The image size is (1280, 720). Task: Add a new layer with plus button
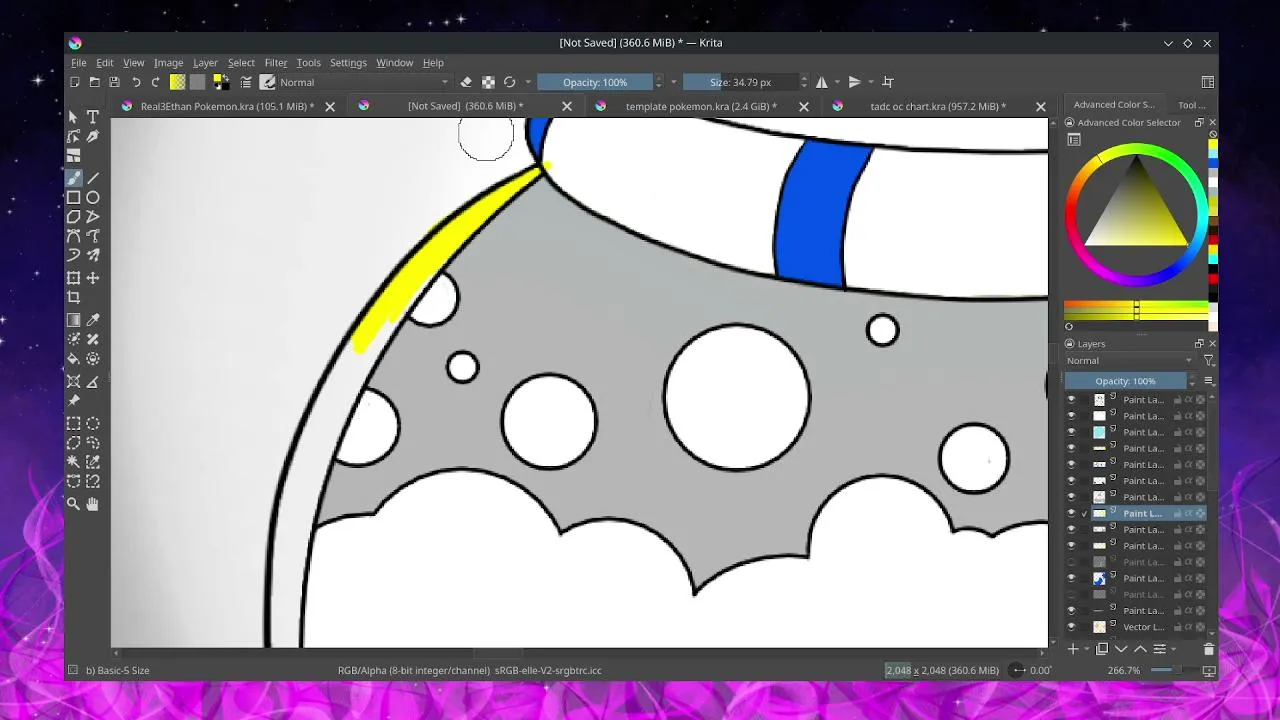coord(1073,649)
